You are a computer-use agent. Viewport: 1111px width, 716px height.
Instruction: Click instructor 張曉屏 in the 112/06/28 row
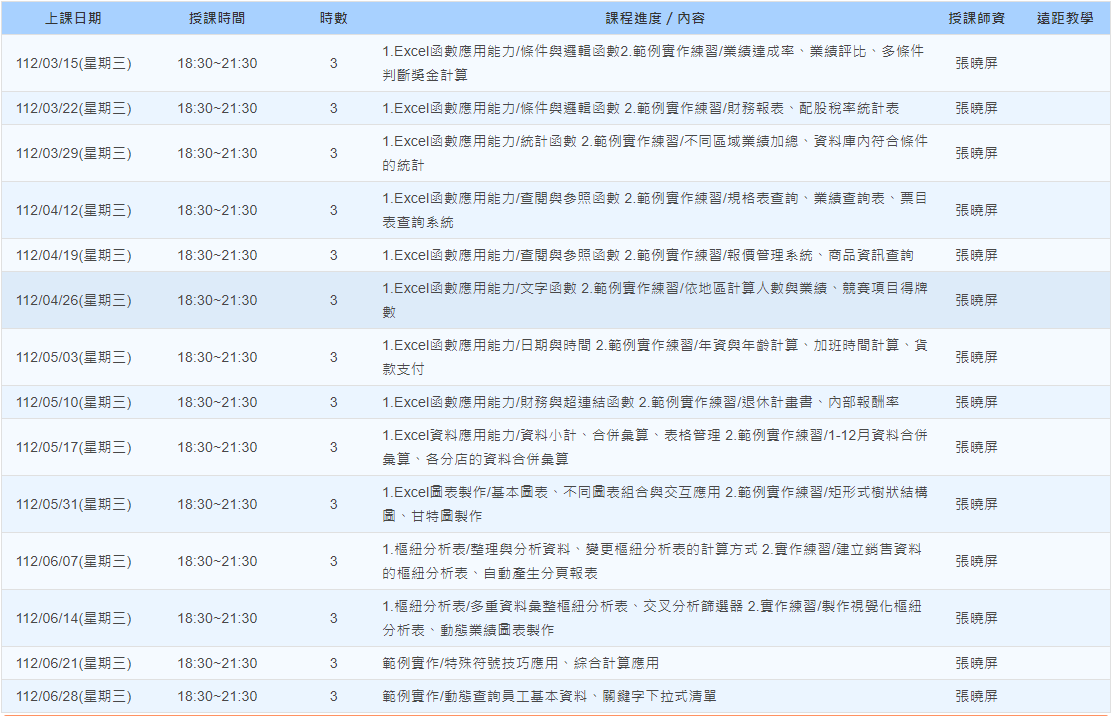pos(976,696)
